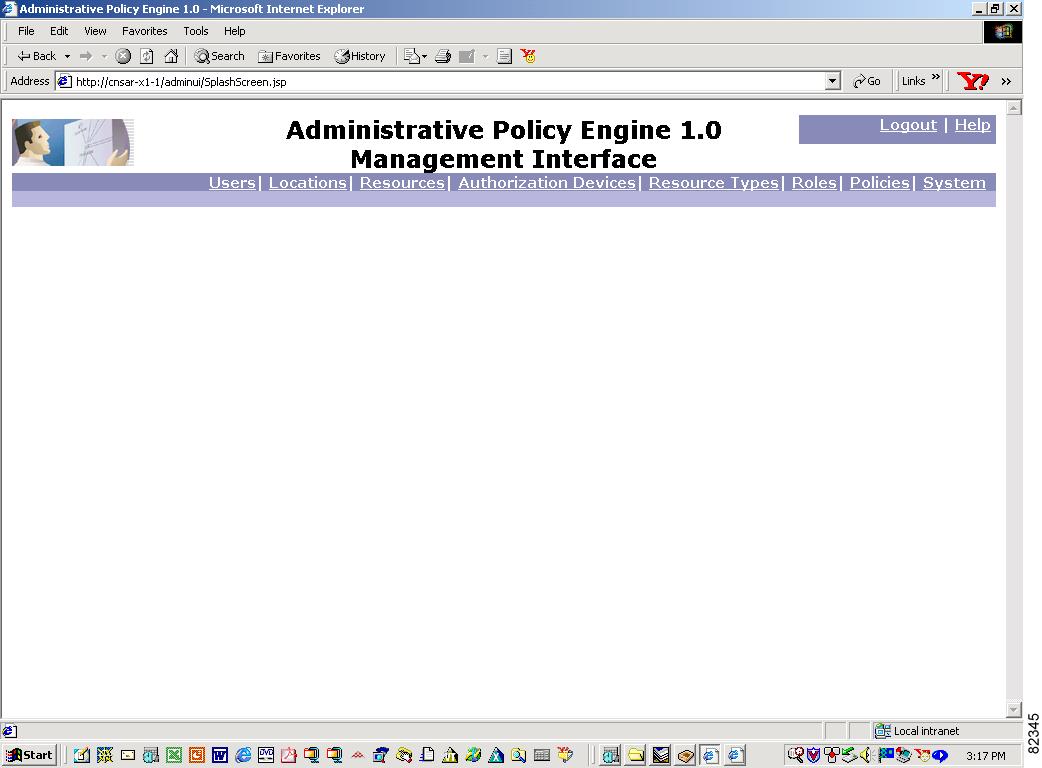The width and height of the screenshot is (1042, 768).
Task: Open the Favorites toolbar button
Action: [x=289, y=56]
